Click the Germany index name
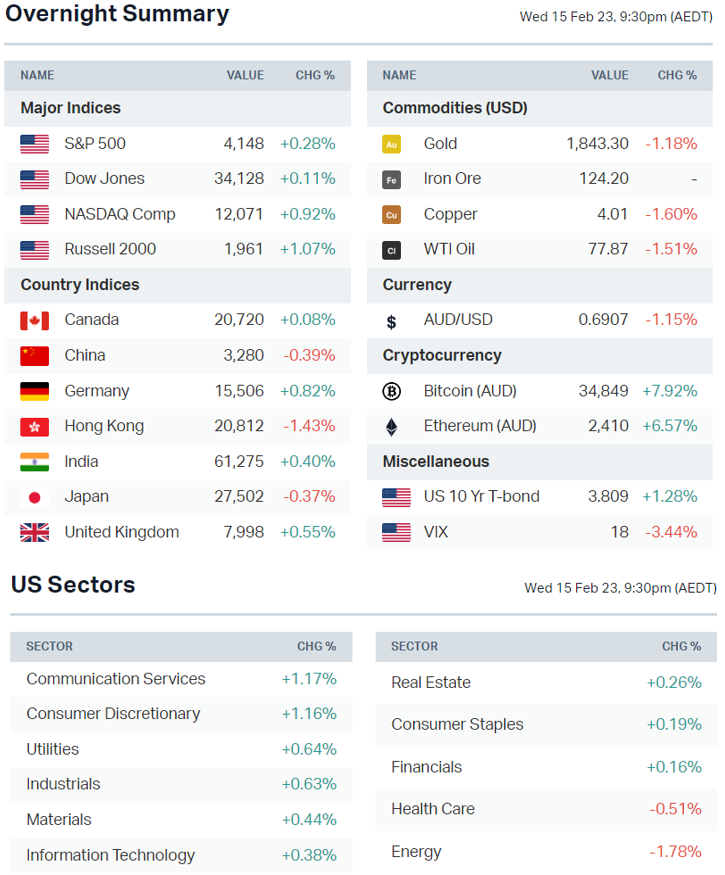The height and width of the screenshot is (875, 725). tap(97, 391)
